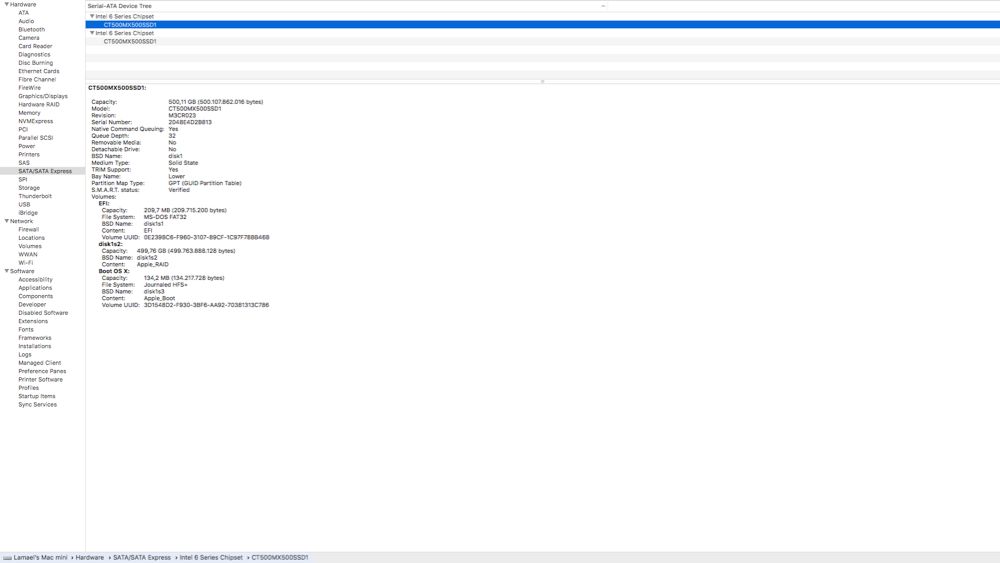1000x563 pixels.
Task: Select Volumes under Network
Action: point(30,245)
